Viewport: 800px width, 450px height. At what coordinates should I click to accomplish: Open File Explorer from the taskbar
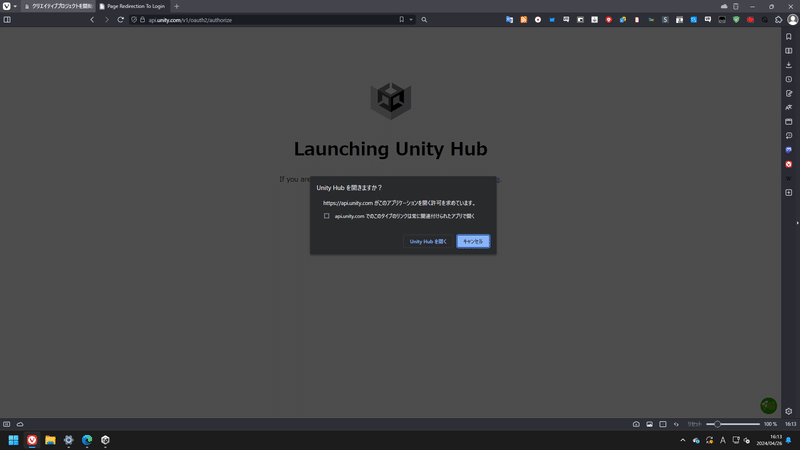50,440
